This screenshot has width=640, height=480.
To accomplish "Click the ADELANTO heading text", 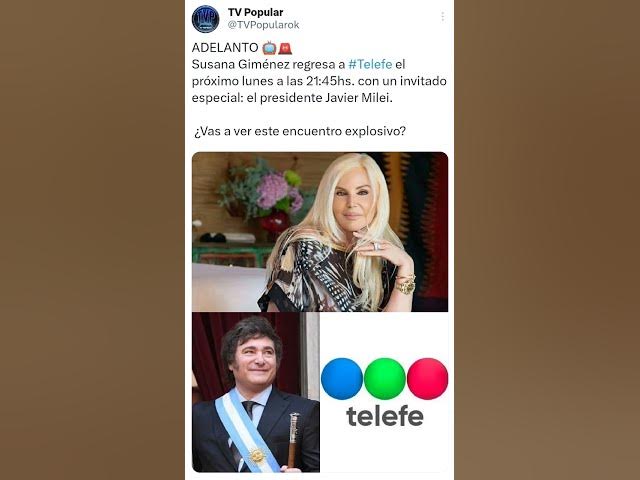I will pos(225,48).
